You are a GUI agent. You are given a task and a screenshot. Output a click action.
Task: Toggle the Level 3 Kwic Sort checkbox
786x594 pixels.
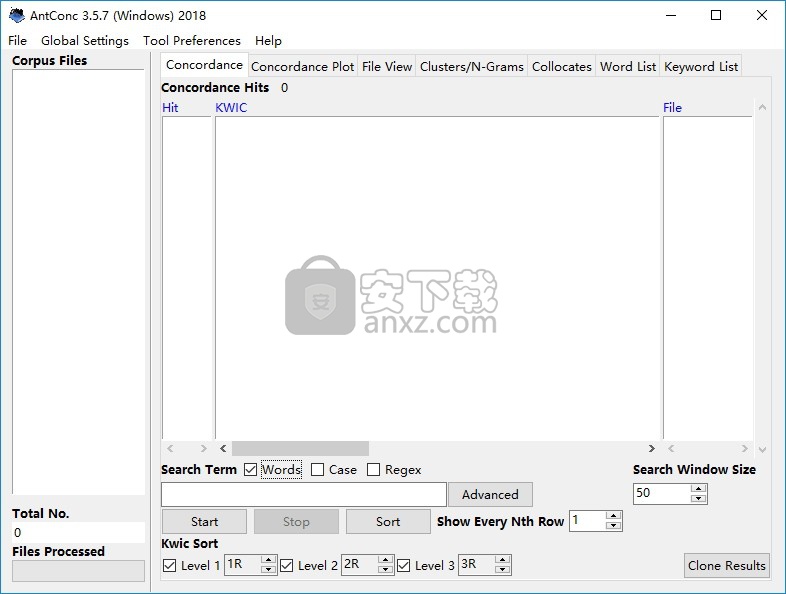click(x=404, y=565)
